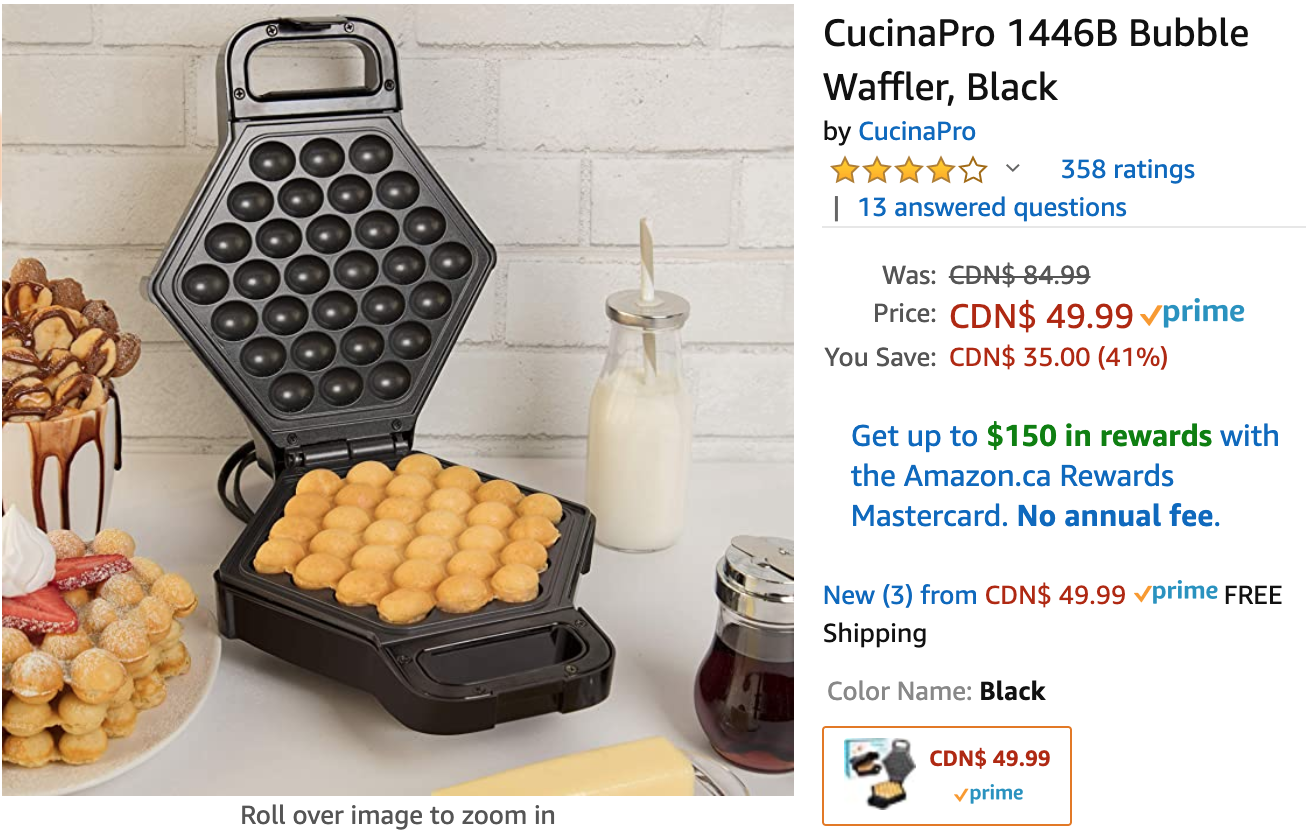Click the Prime icon in new offers line
Viewport: 1306px width, 834px height.
tap(1175, 593)
